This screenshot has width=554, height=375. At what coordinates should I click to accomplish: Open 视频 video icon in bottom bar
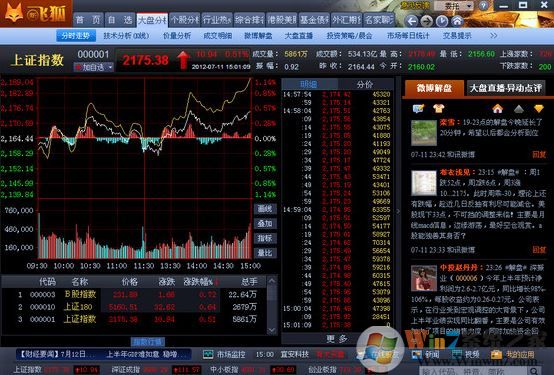tap(457, 354)
